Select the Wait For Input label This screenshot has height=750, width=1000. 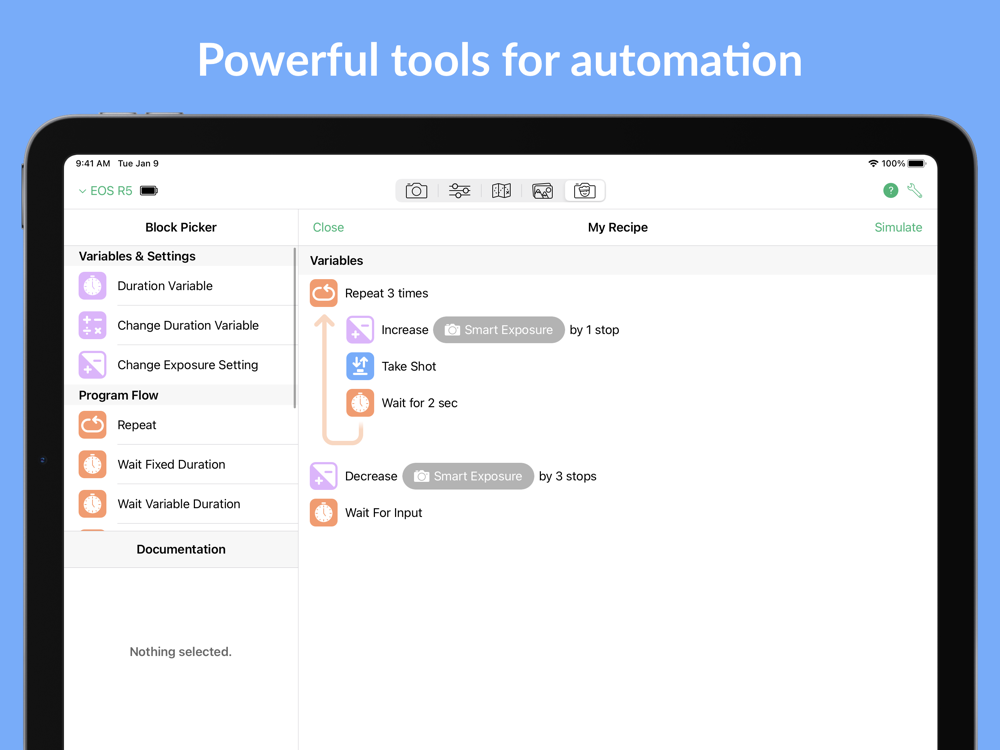point(383,513)
